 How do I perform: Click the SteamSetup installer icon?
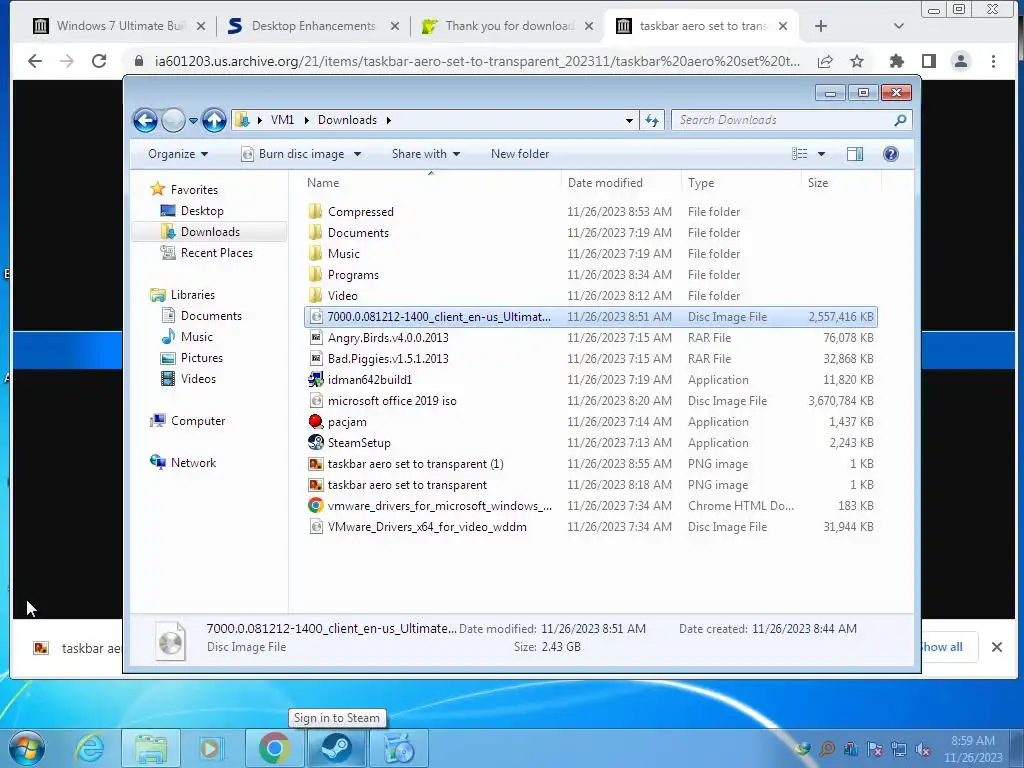(315, 443)
